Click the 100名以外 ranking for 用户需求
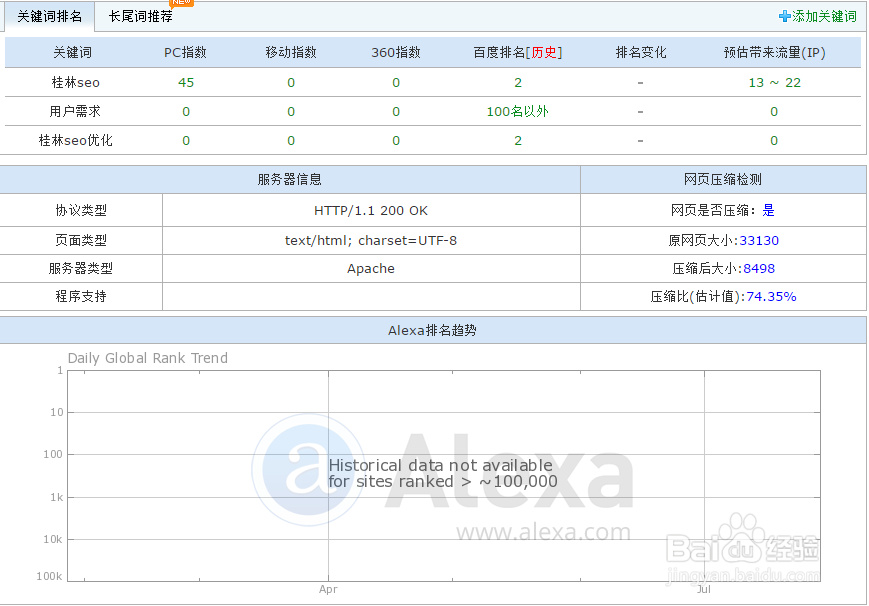 (517, 111)
